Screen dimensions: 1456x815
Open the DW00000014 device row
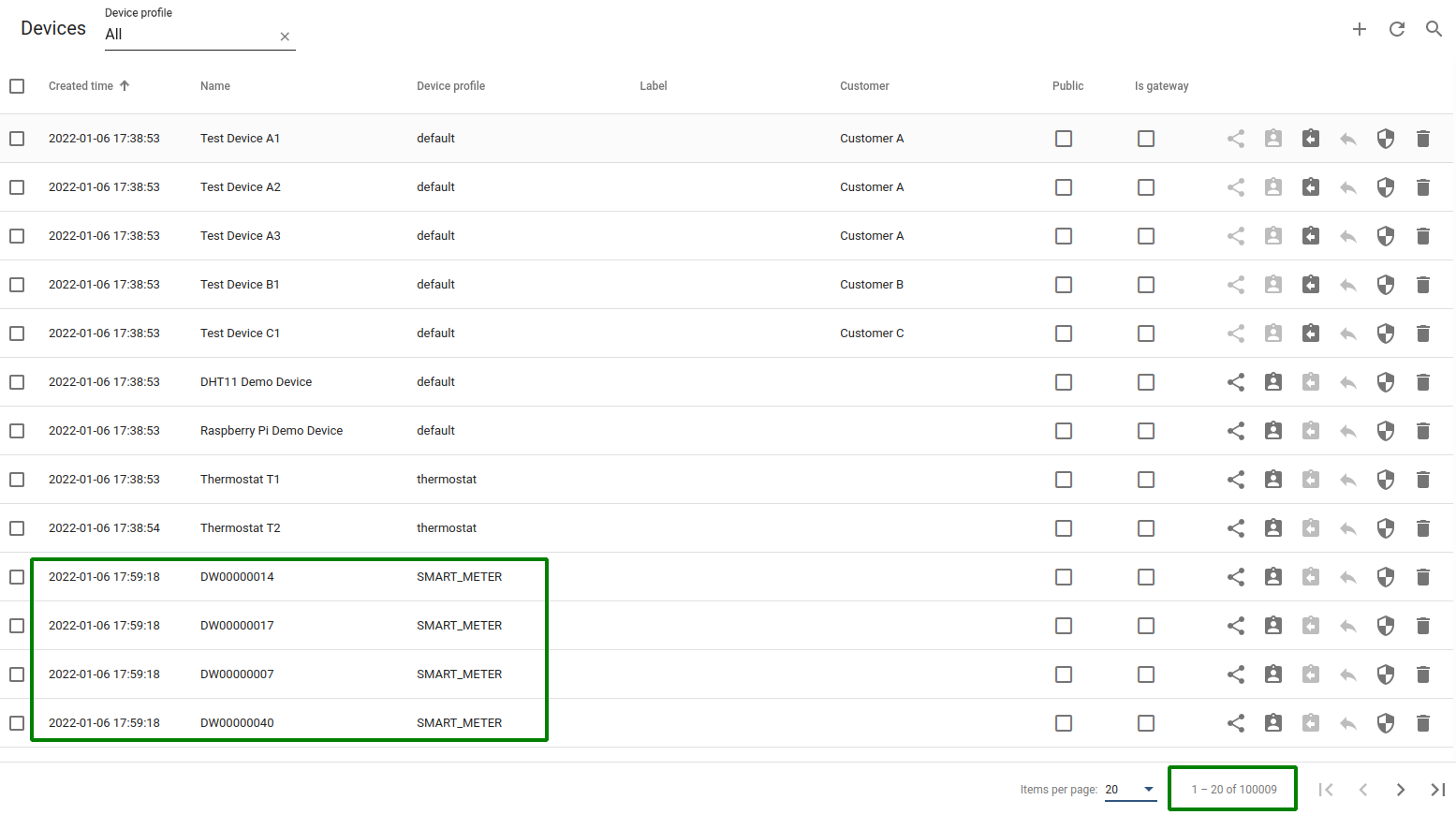click(x=237, y=577)
